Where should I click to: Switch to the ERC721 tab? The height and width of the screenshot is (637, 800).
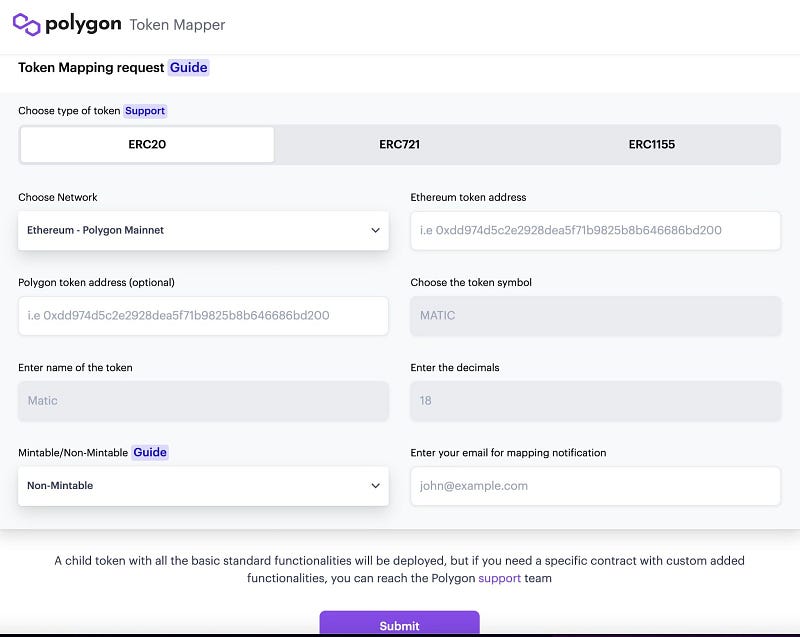pos(399,144)
